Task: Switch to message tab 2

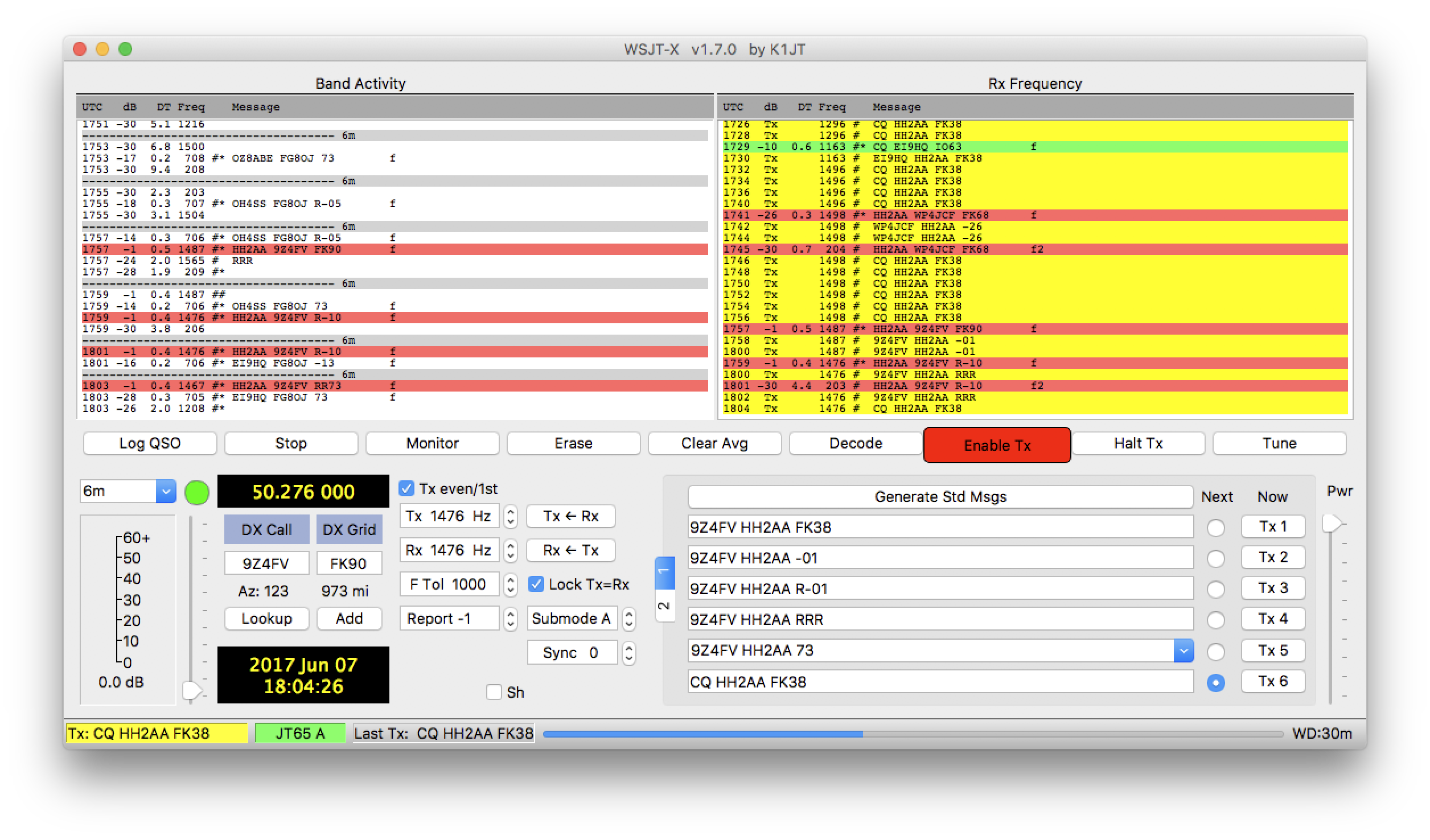Action: pyautogui.click(x=664, y=606)
